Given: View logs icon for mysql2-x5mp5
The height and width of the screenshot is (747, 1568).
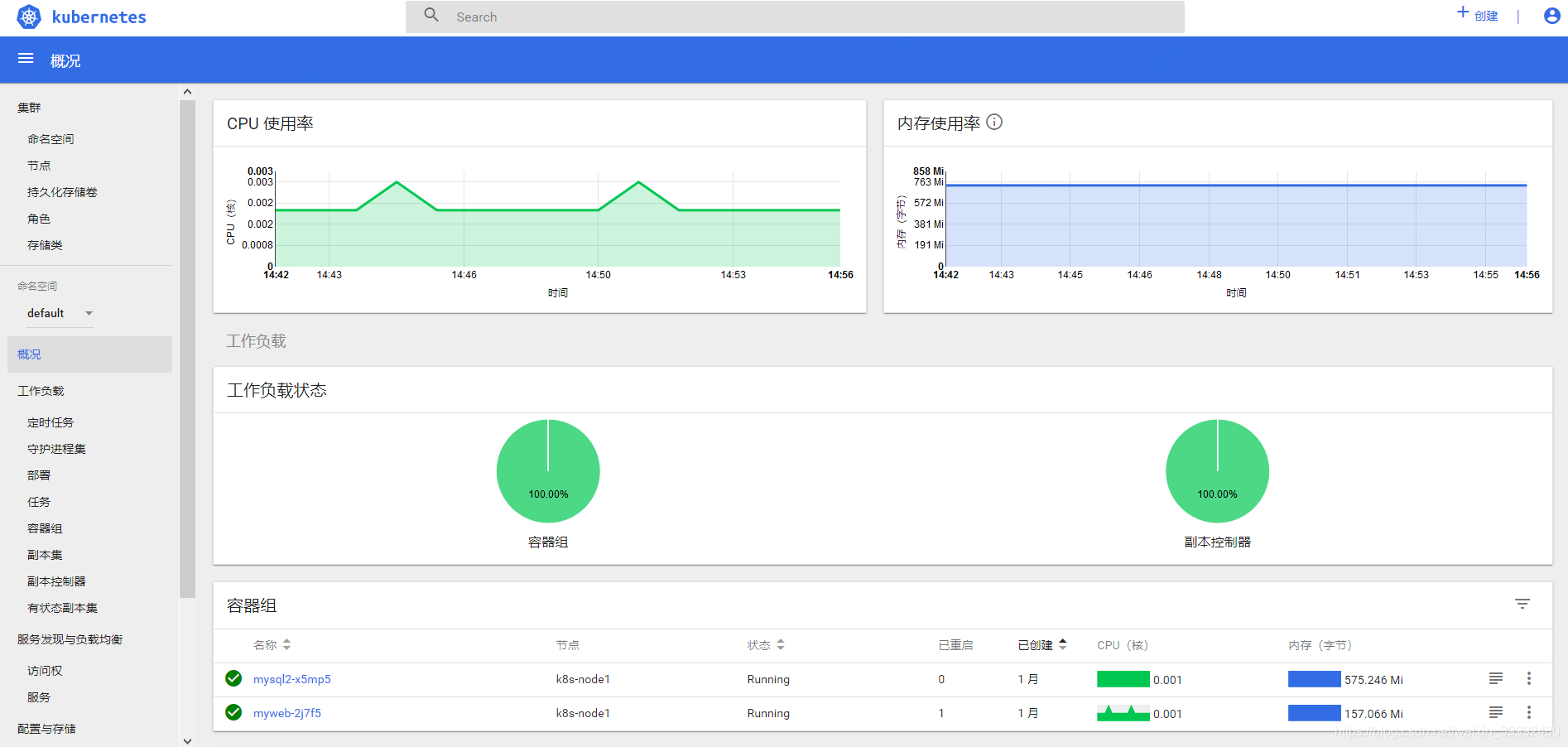Looking at the screenshot, I should [1496, 678].
